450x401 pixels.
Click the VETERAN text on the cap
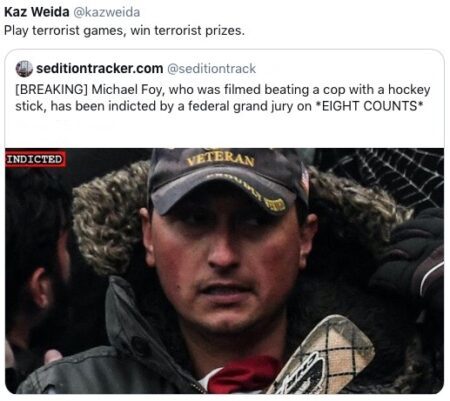click(x=221, y=160)
